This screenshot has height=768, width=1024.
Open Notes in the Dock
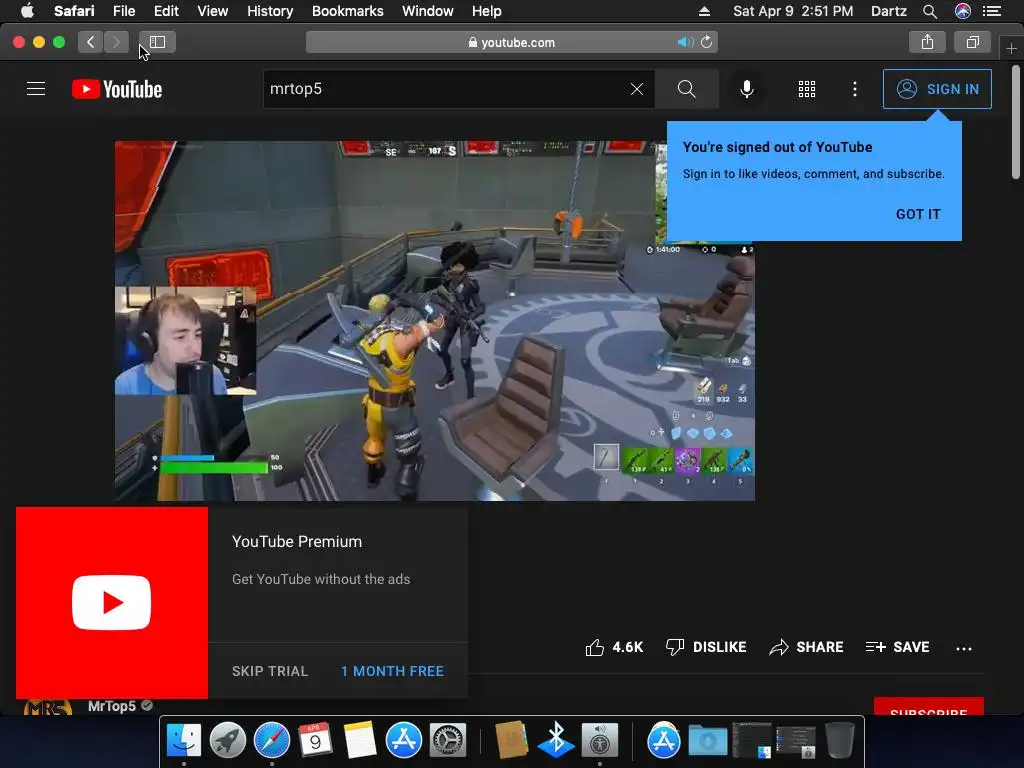coord(360,740)
